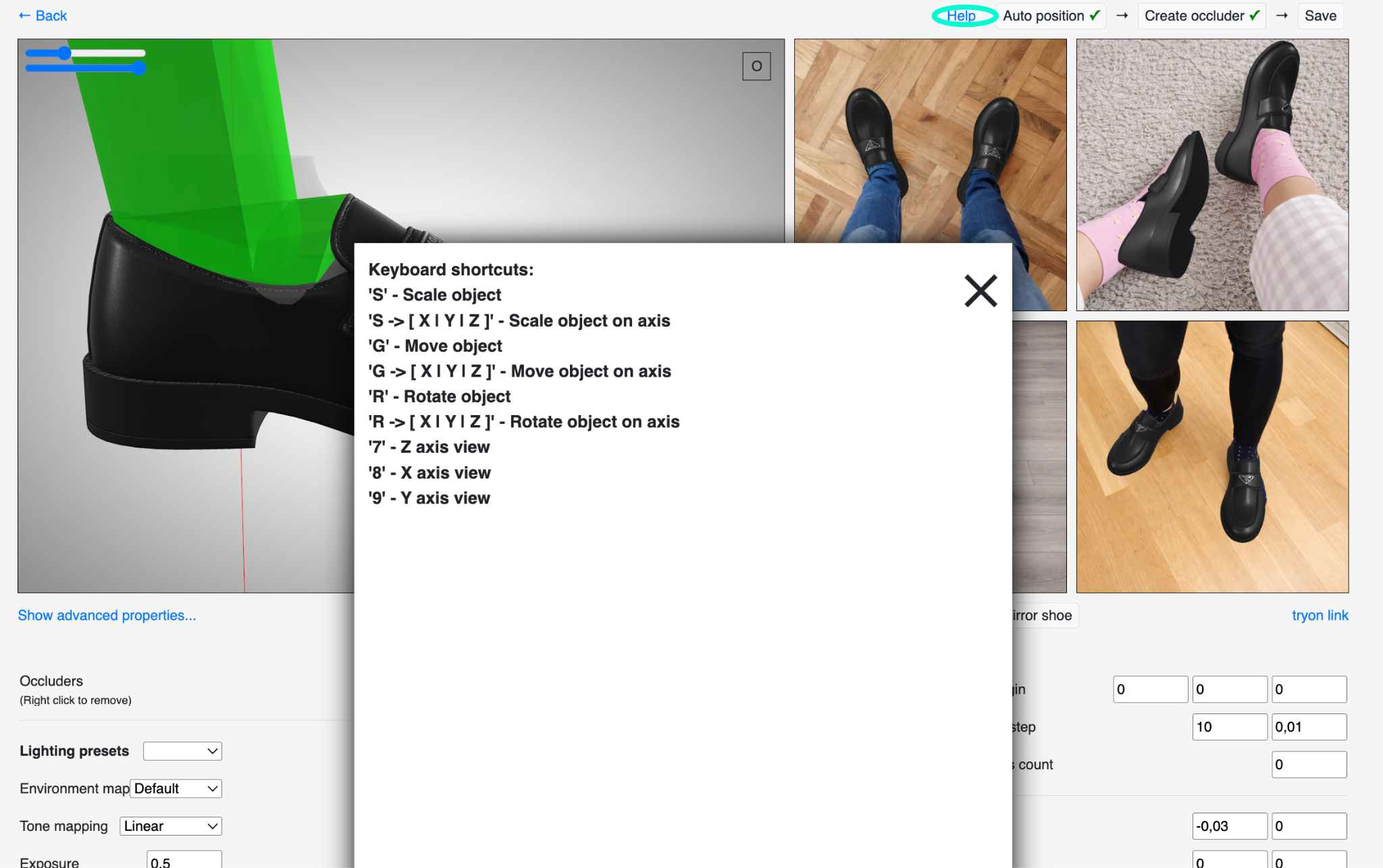Screen dimensions: 1383x868
Task: Close the keyboard shortcuts dialog
Action: coord(981,291)
